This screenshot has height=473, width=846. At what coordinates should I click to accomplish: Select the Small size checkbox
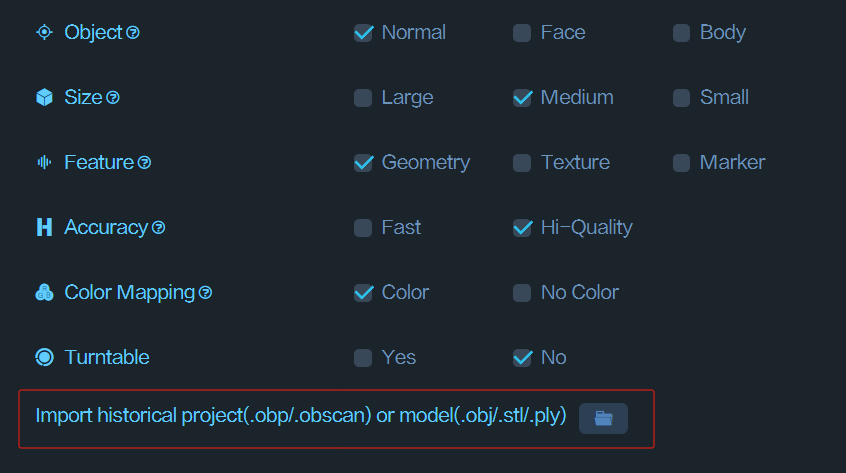point(681,98)
